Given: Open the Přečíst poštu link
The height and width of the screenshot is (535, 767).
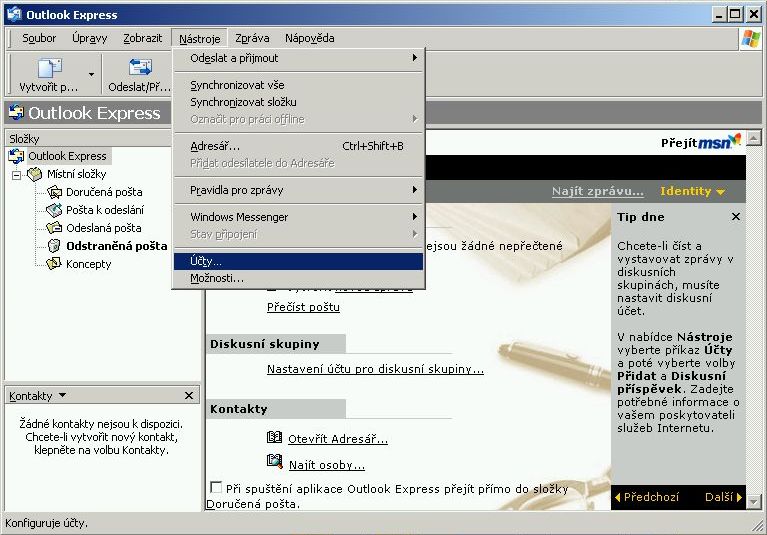Looking at the screenshot, I should [303, 307].
